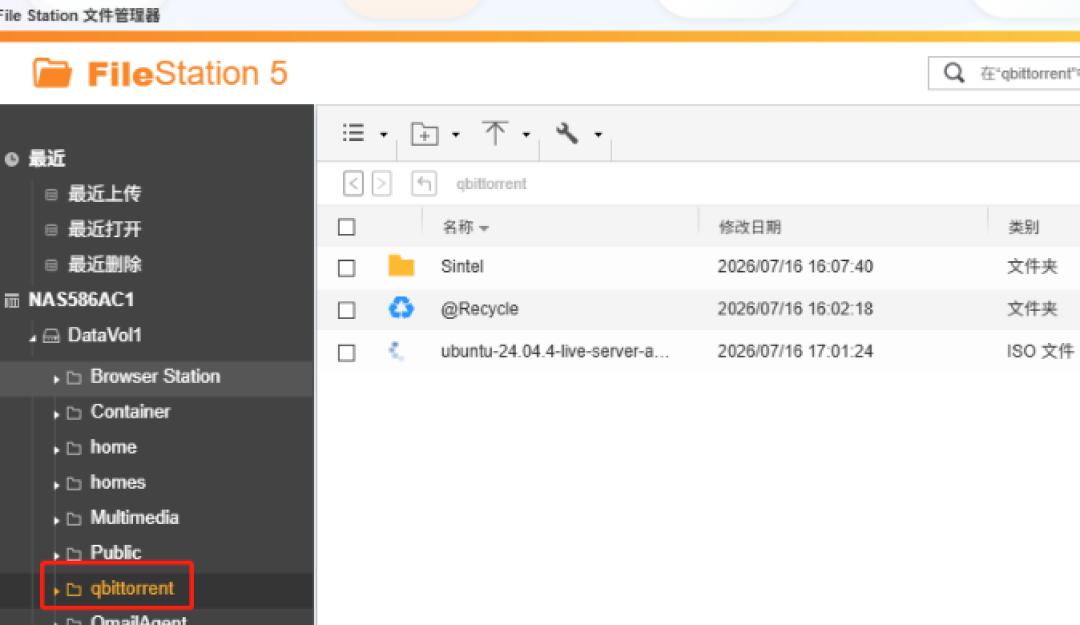Sort by 类别 column header
Screen dimensions: 1080x625
click(1024, 227)
